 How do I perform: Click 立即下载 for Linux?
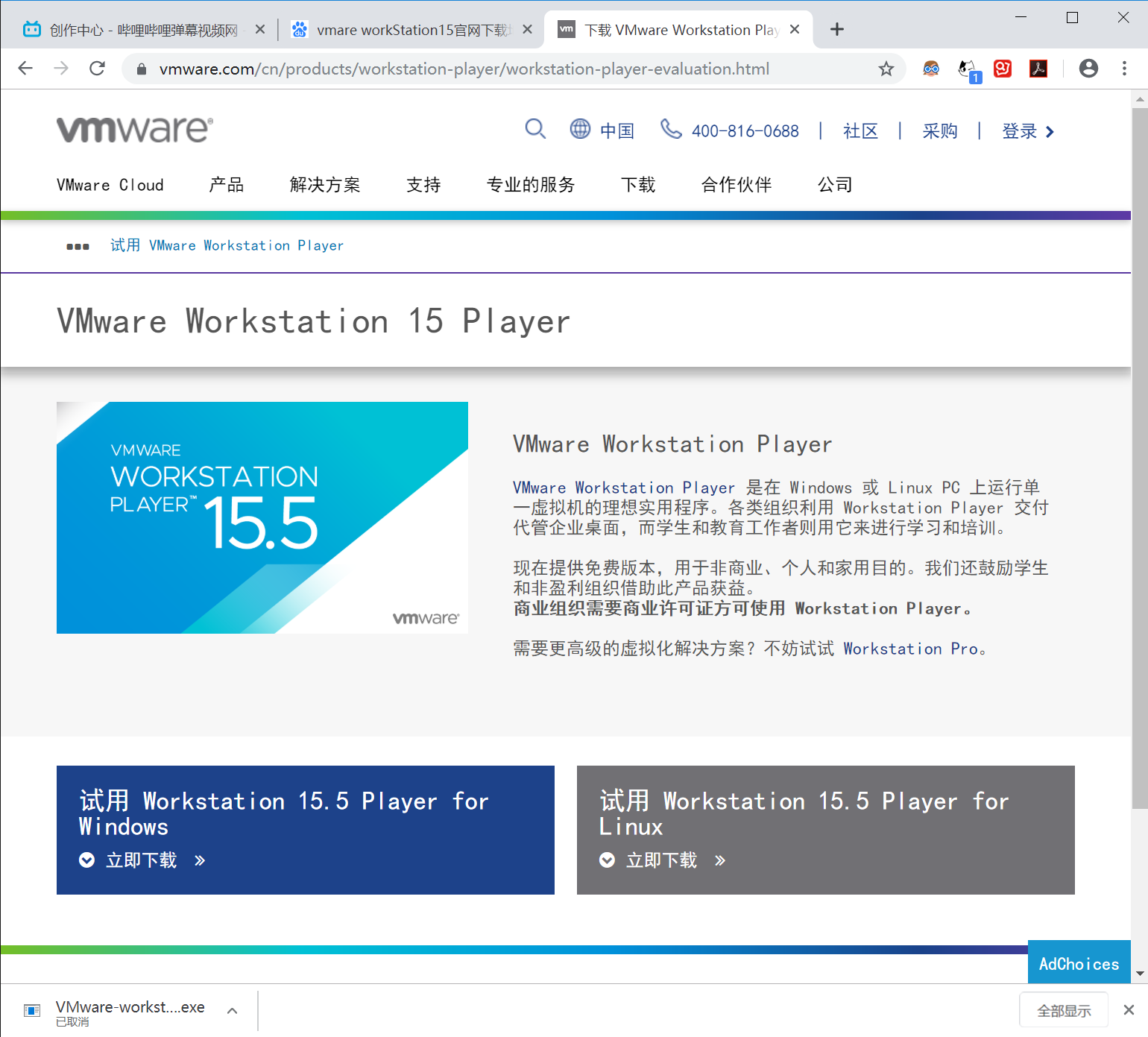662,860
